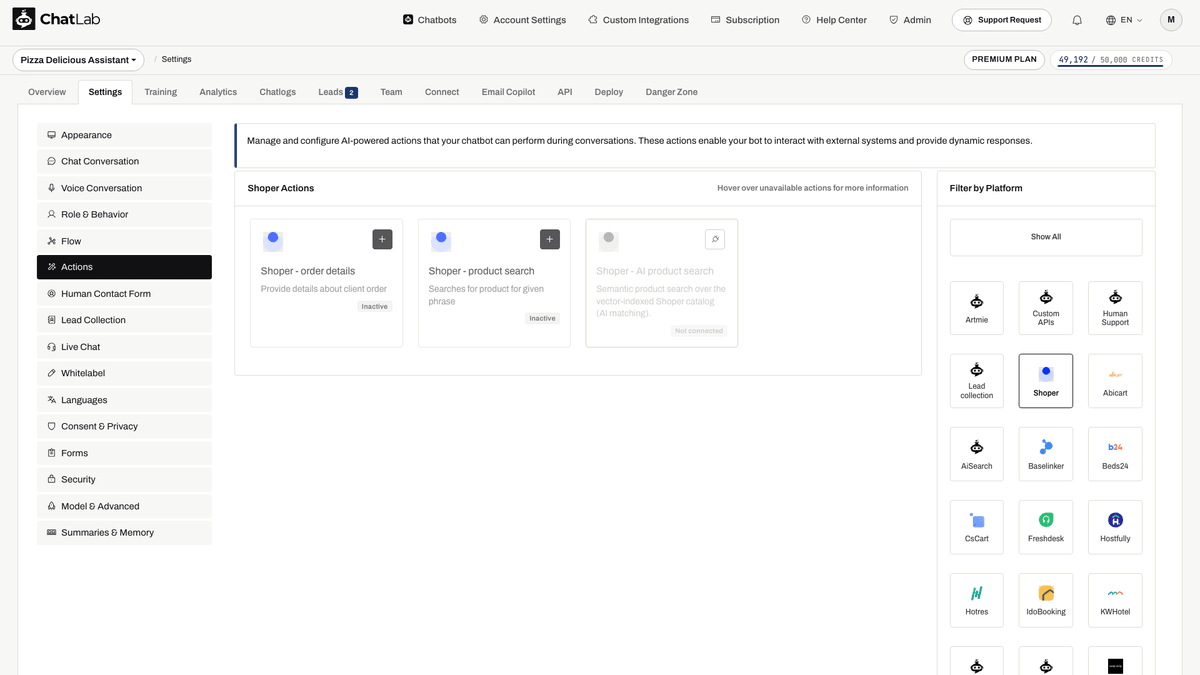Open the Pizza Delicious Assistant dropdown
This screenshot has height=675, width=1200.
78,60
